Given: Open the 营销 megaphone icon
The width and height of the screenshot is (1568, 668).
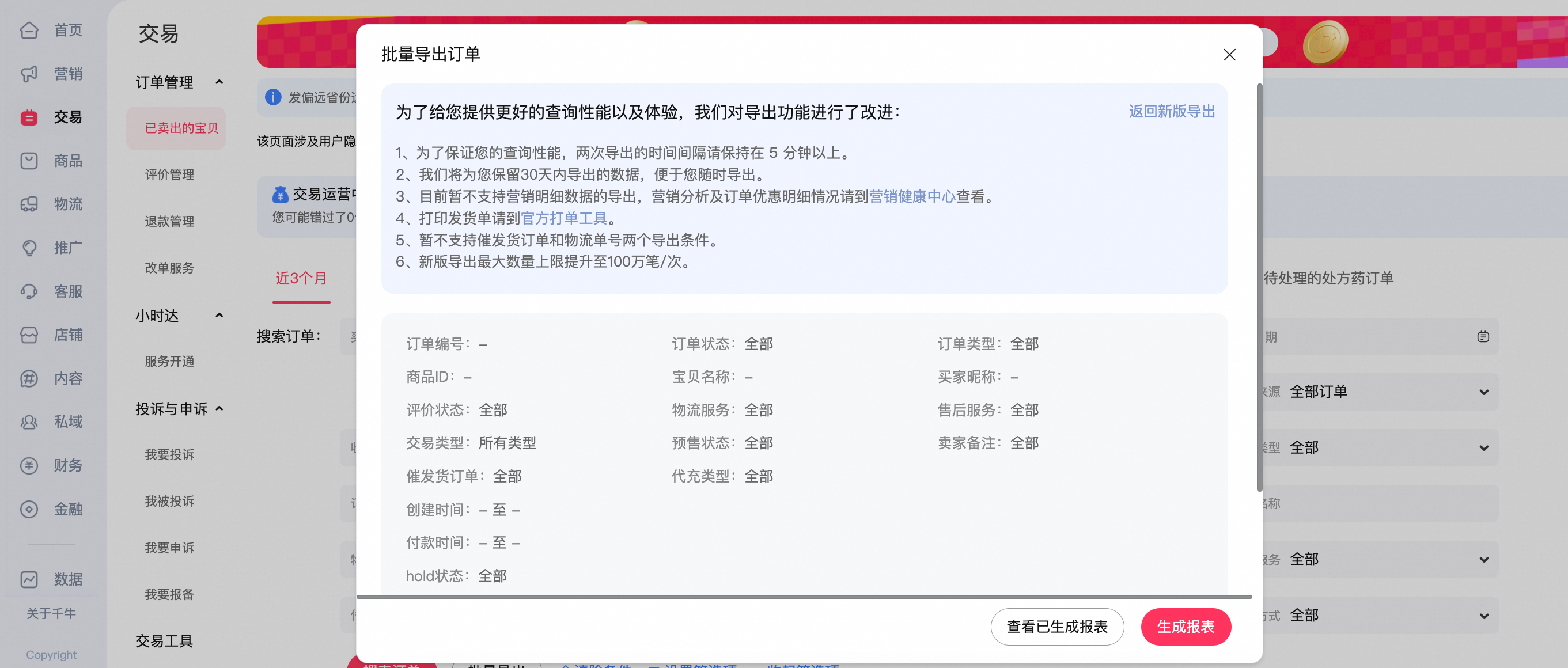Looking at the screenshot, I should [x=29, y=74].
